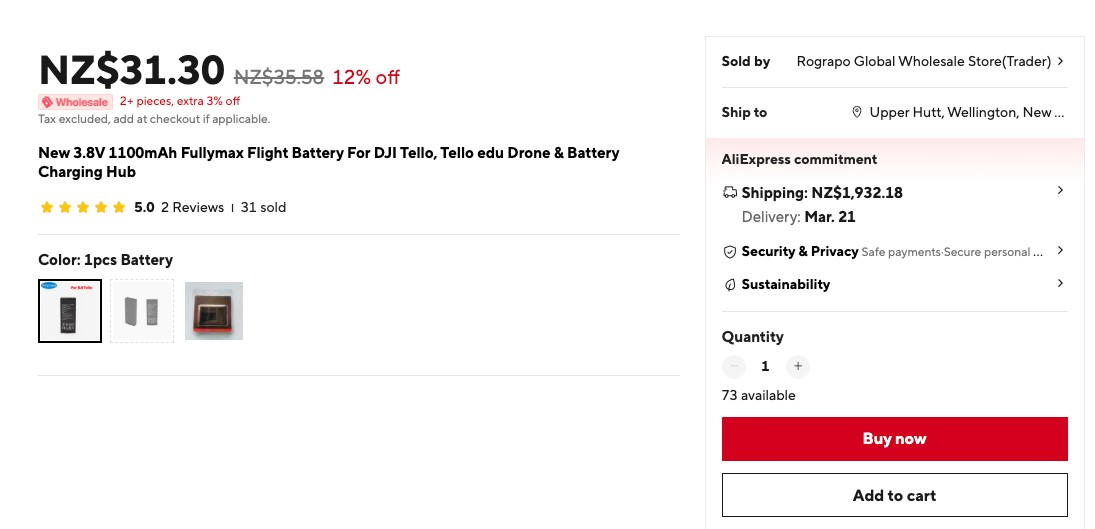Expand the Sold by store chevron
This screenshot has width=1095, height=529.
coord(1060,61)
